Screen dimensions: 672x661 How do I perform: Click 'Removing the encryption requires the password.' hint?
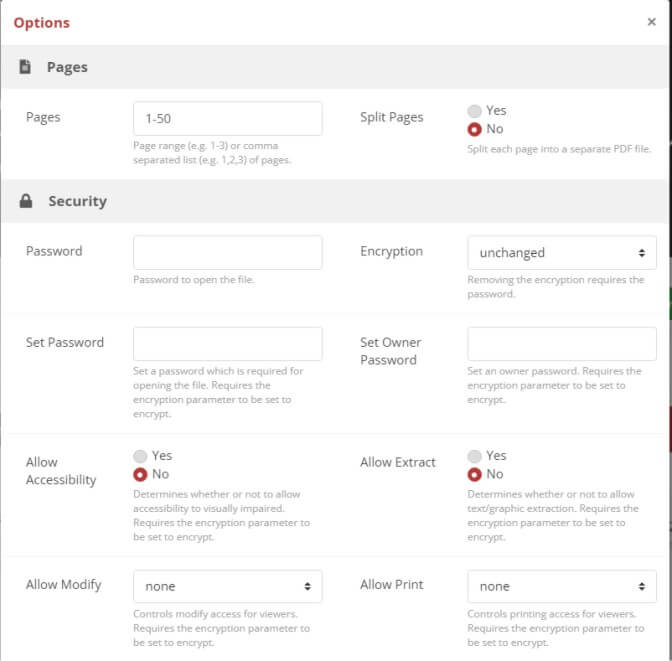click(556, 287)
